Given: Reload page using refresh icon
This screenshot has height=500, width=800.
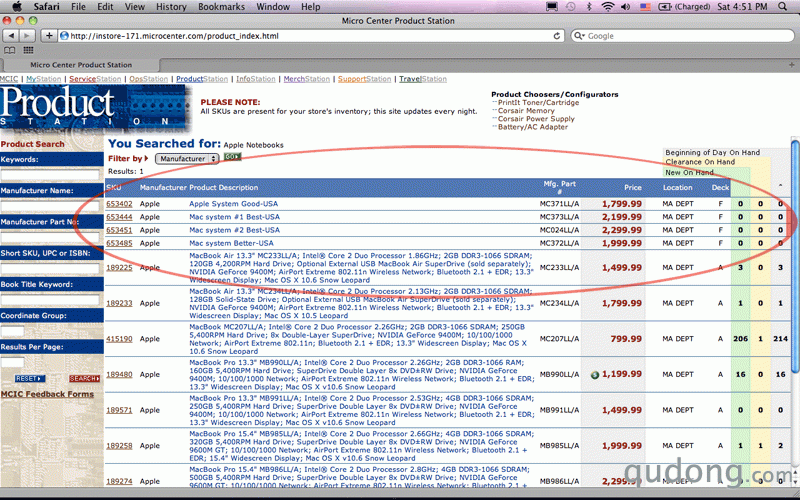Looking at the screenshot, I should 557,36.
